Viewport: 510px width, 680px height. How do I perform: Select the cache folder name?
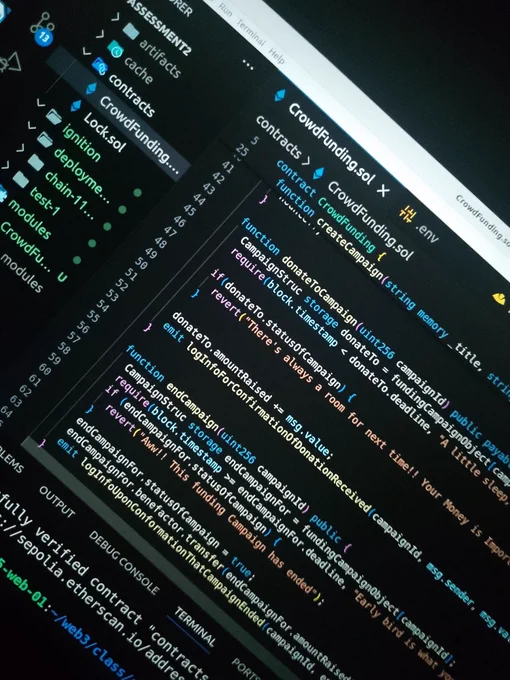point(138,71)
